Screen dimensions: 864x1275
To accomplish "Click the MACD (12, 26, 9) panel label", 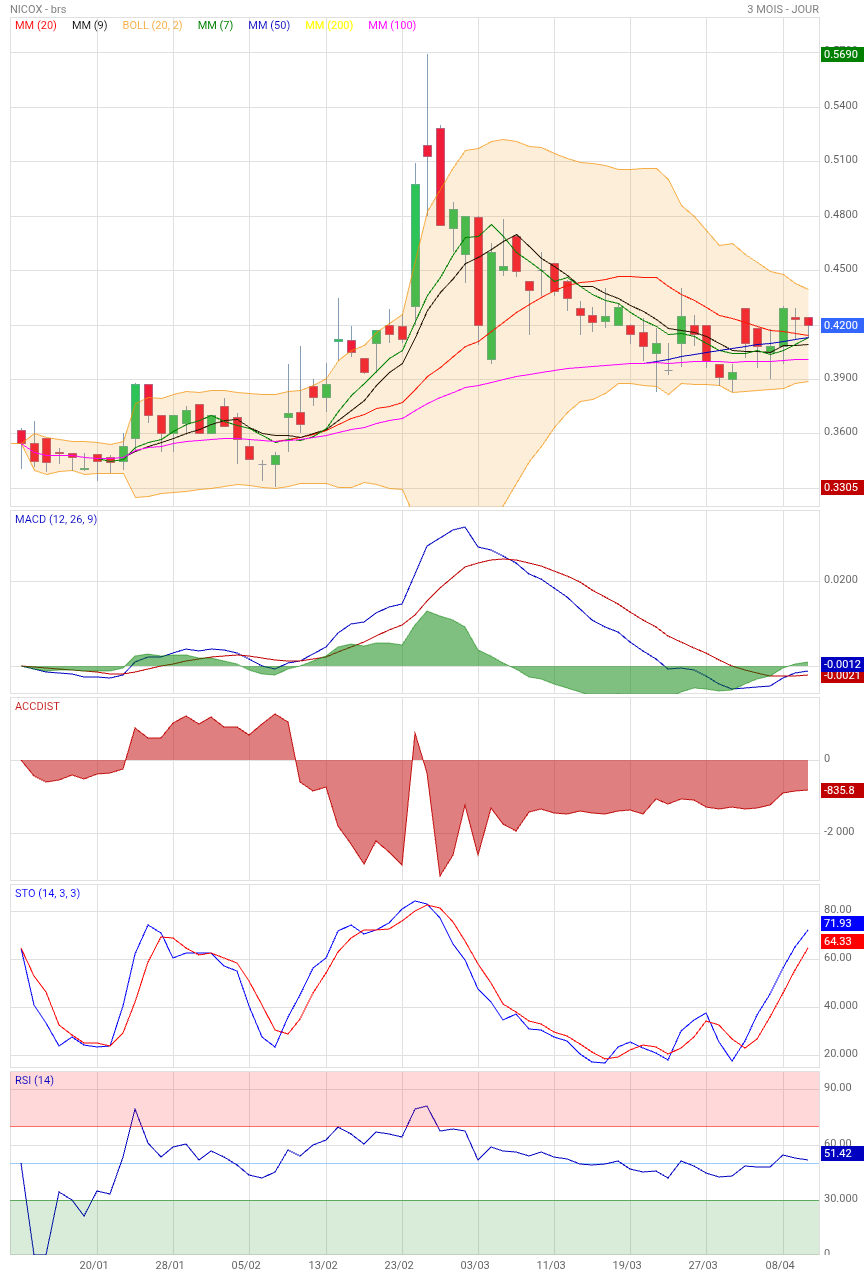I will 56,519.
